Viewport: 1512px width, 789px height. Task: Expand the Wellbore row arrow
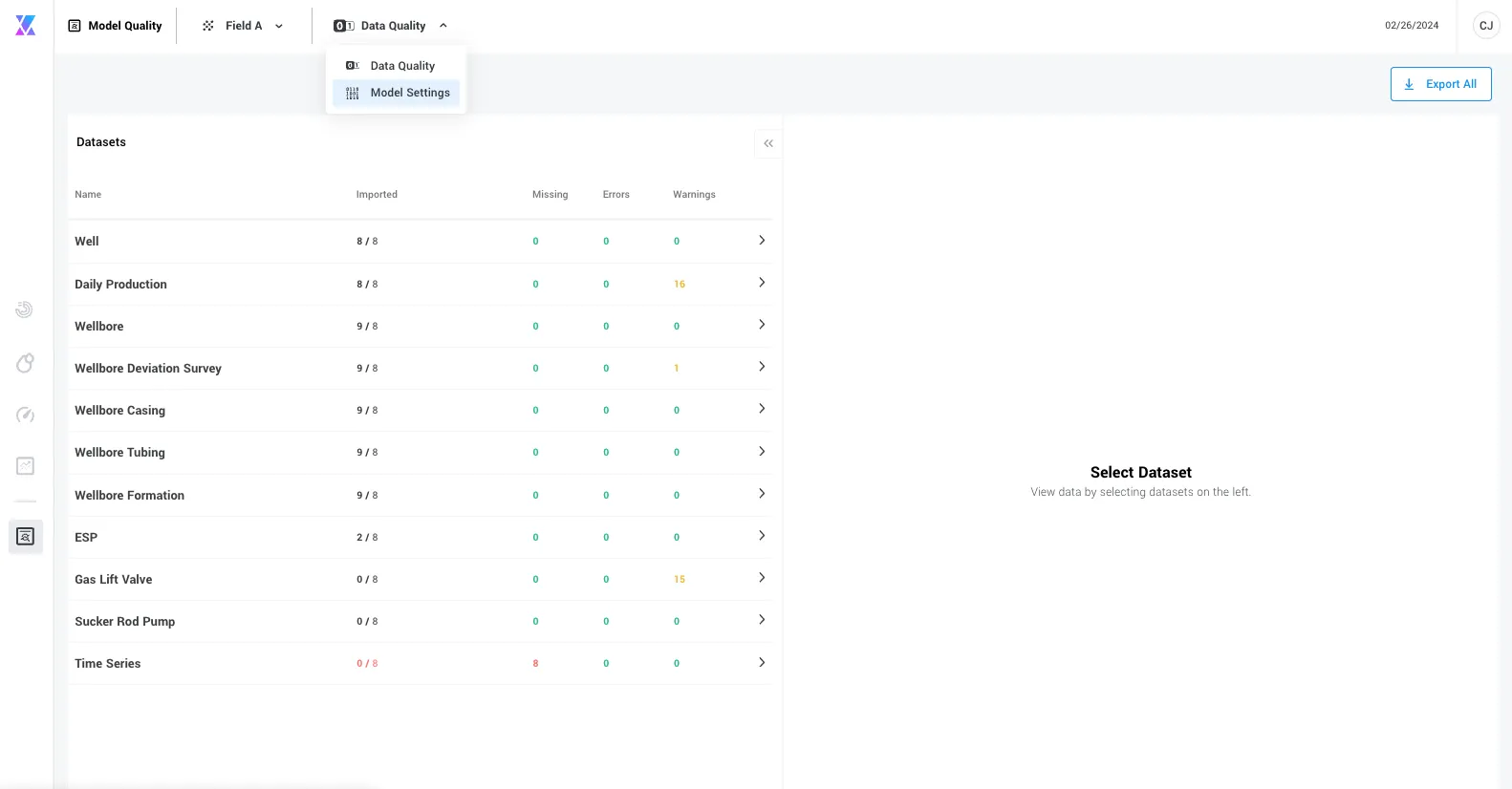point(762,325)
